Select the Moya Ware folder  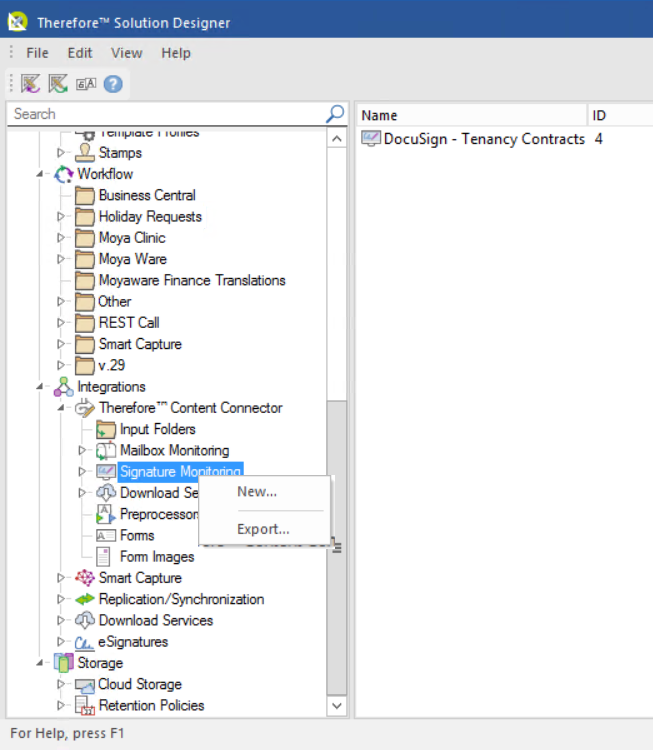133,259
